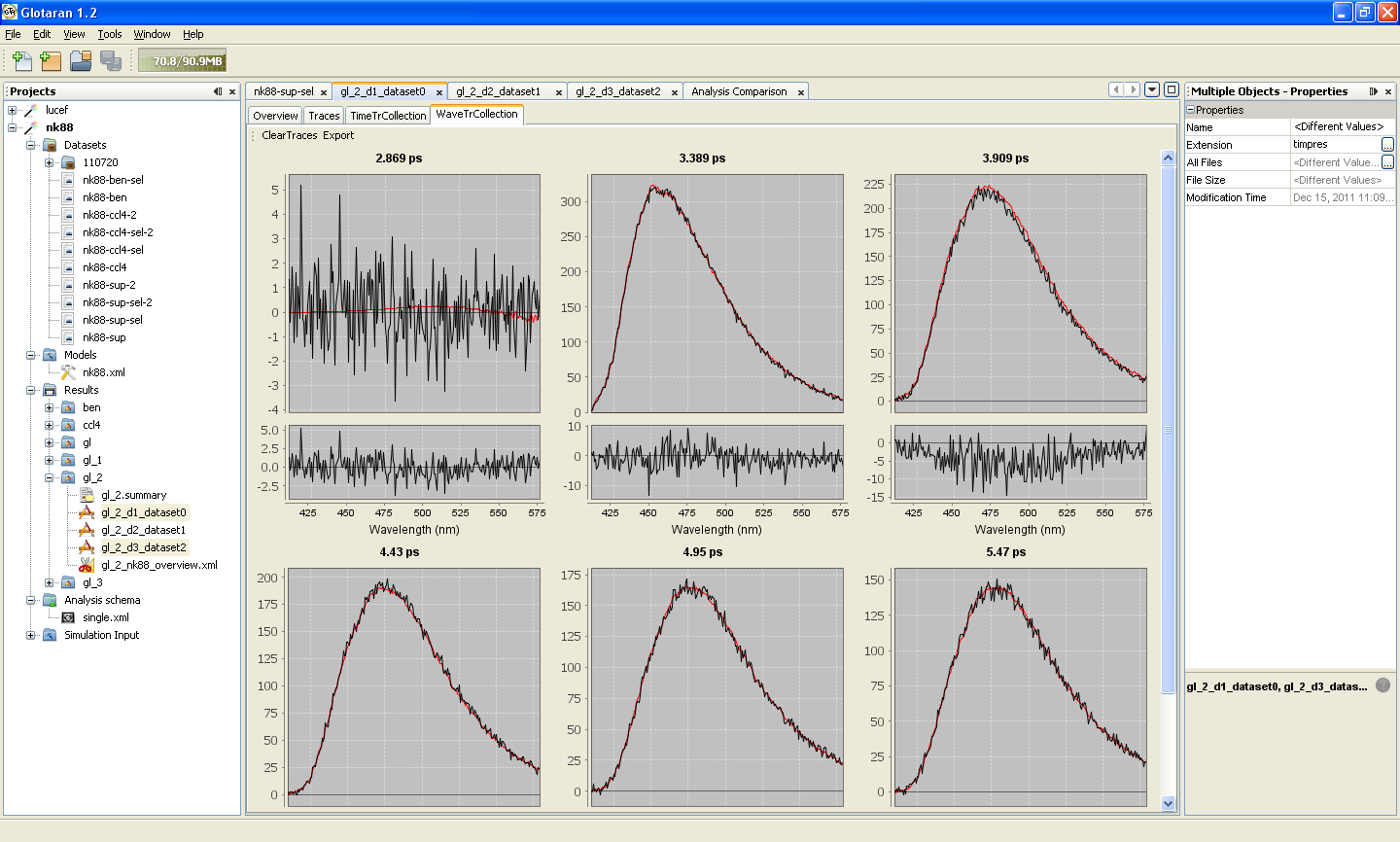Switch to the TimeTrCollection tab

[x=388, y=116]
